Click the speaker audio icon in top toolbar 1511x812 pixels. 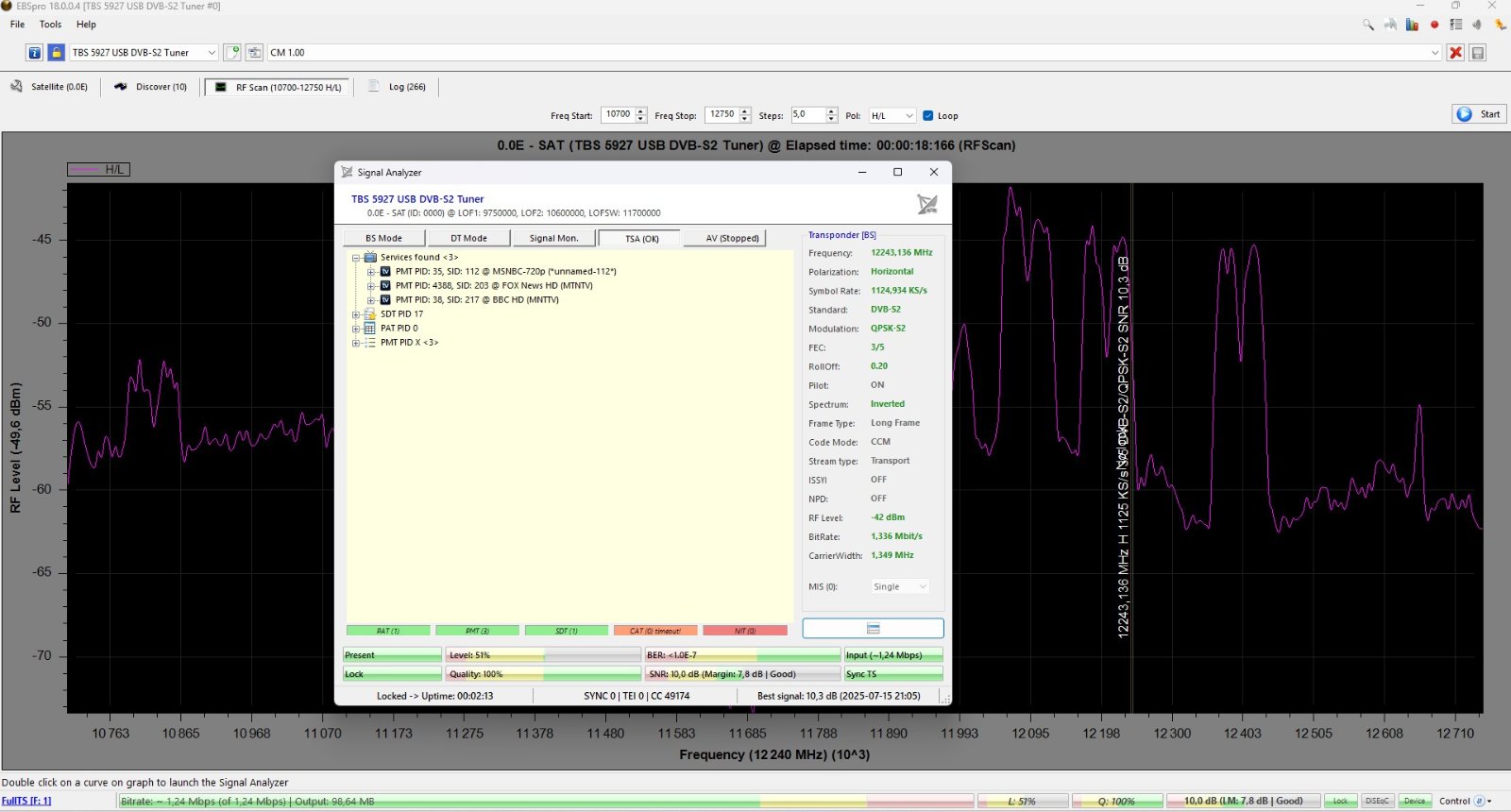(x=1478, y=25)
